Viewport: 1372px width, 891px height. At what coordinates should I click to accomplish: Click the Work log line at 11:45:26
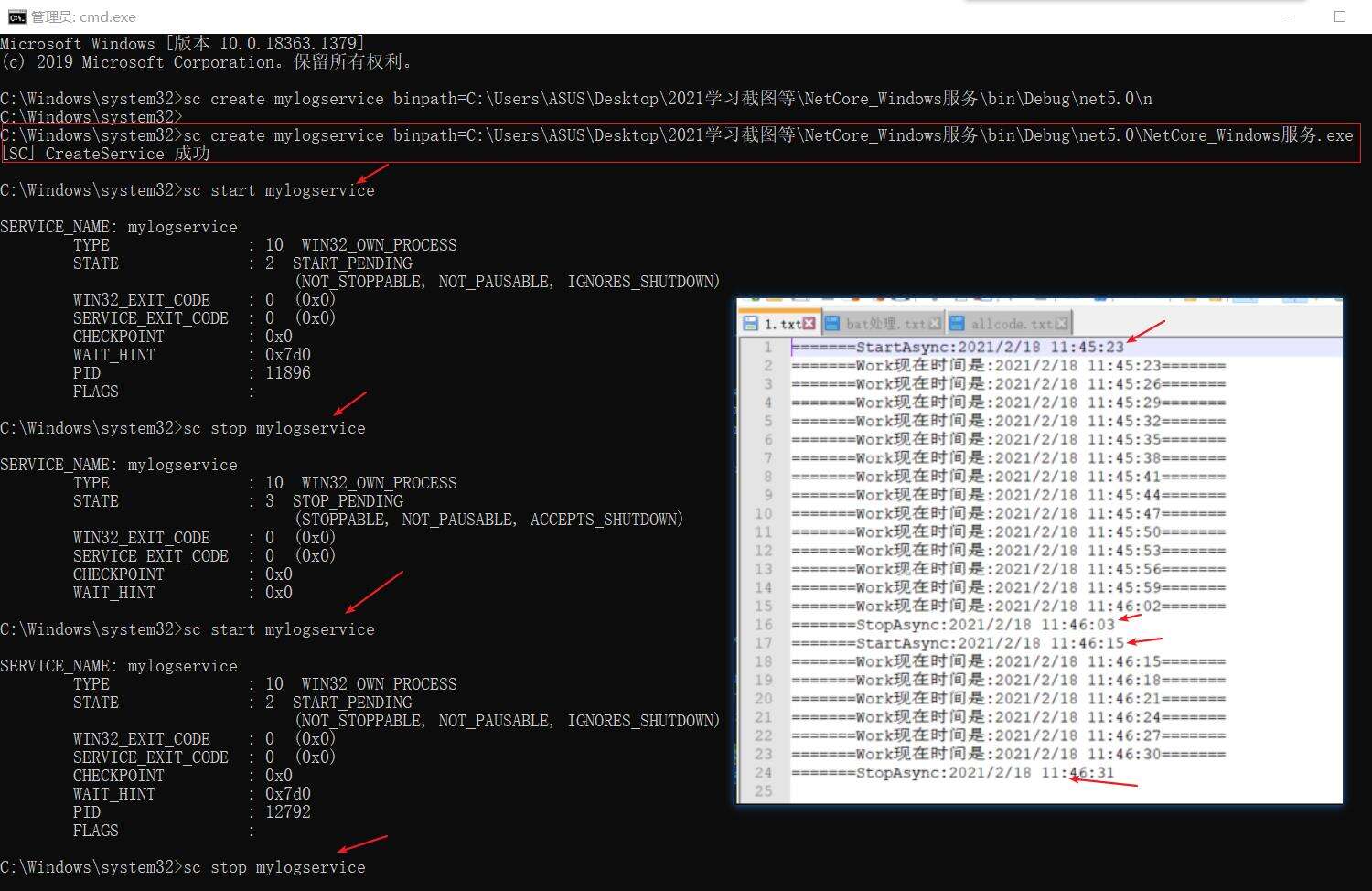click(x=1008, y=384)
